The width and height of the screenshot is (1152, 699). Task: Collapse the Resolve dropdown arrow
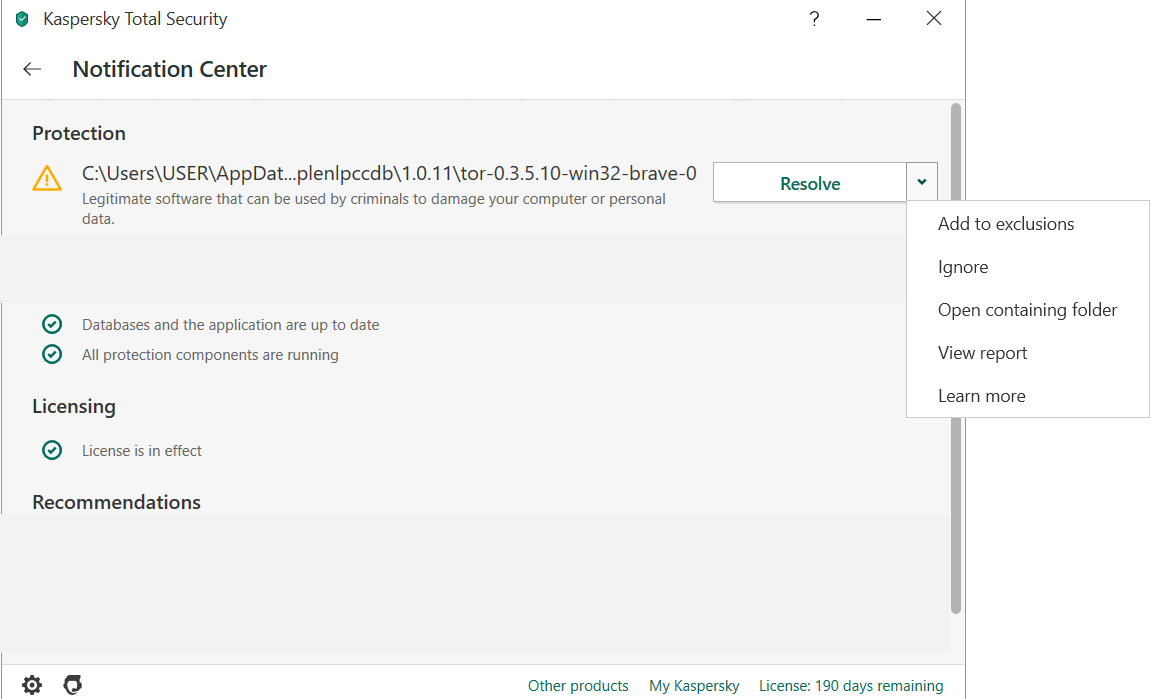pyautogui.click(x=922, y=182)
